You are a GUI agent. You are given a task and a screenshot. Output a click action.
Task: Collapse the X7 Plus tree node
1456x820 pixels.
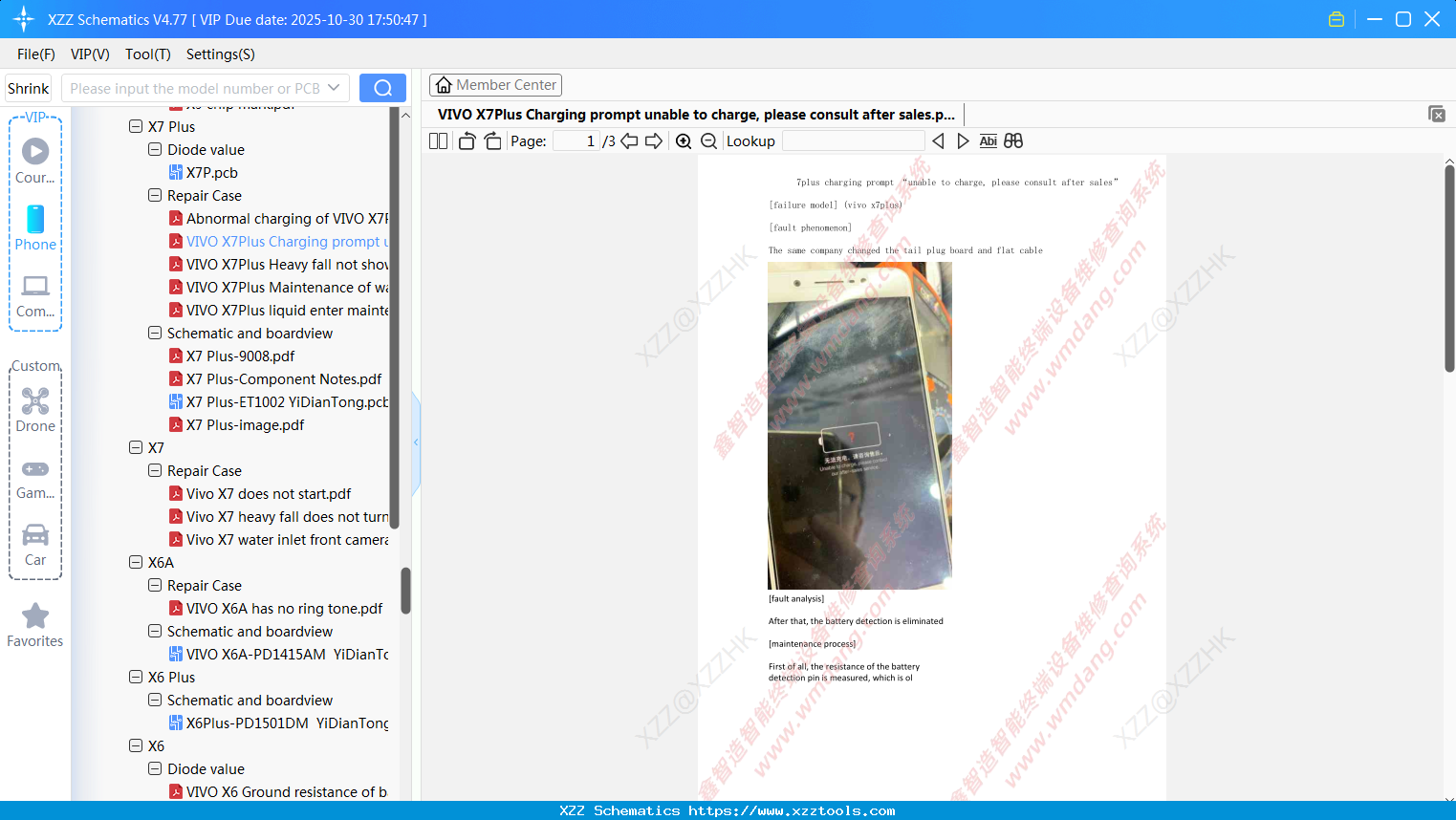click(x=136, y=125)
